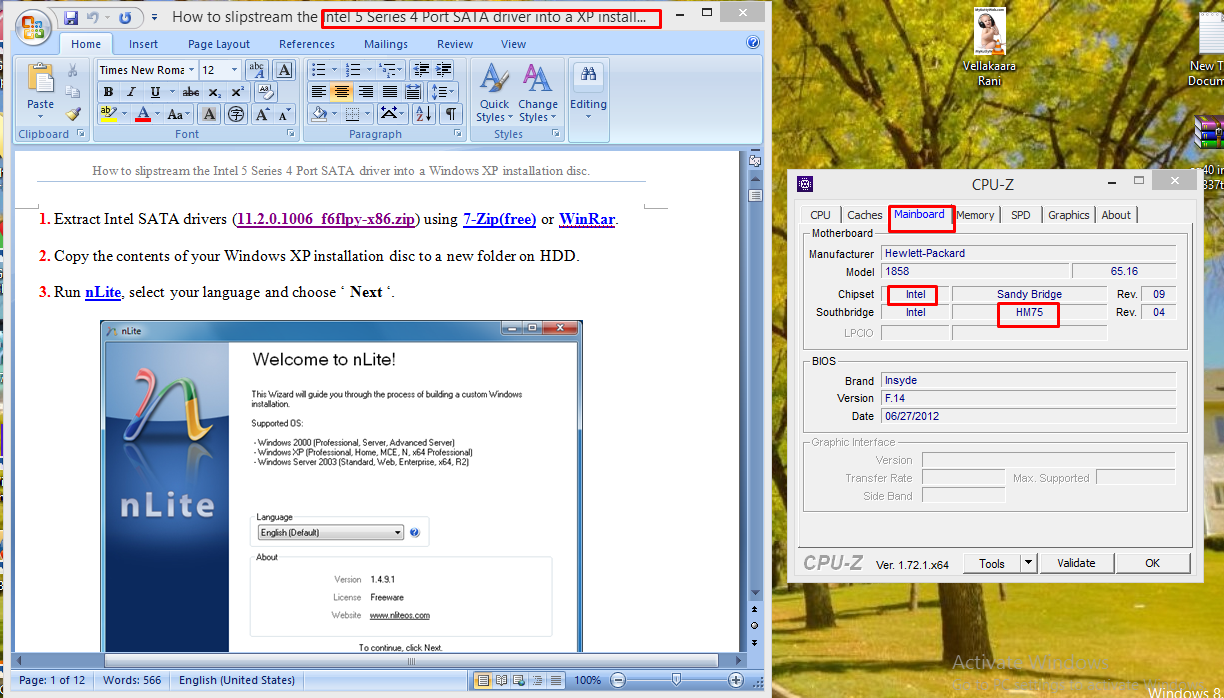
Task: Click the Character Shading icon
Action: [209, 113]
